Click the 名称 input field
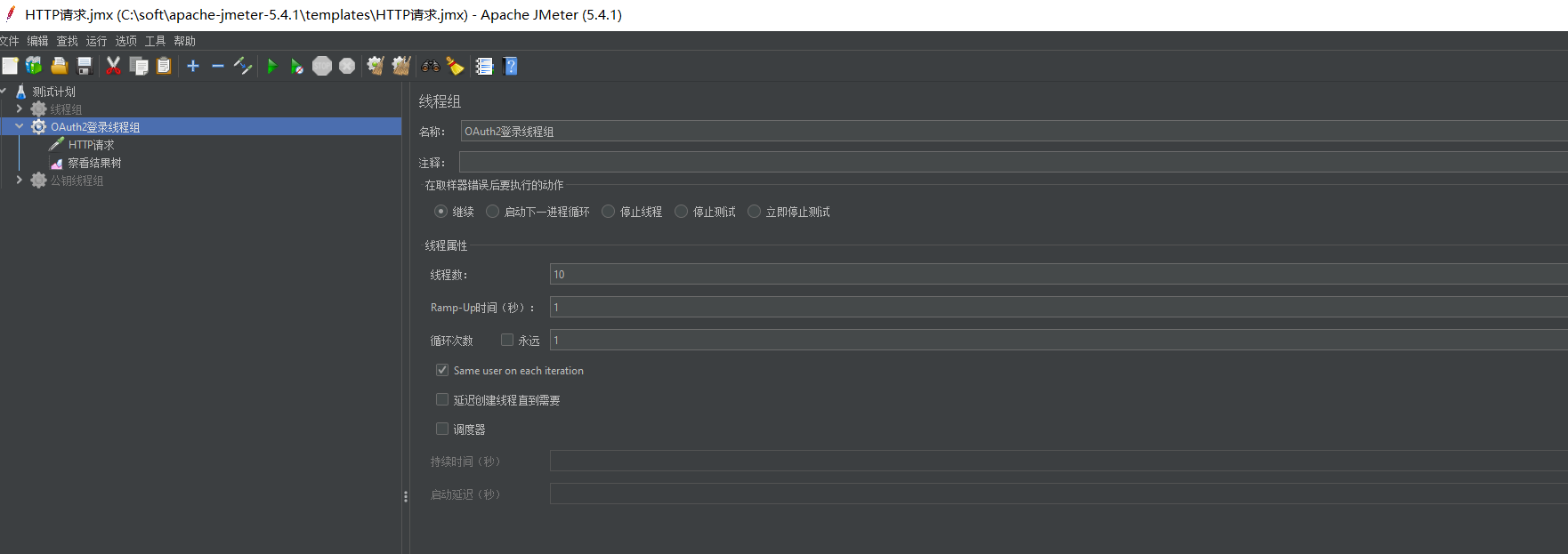This screenshot has height=554, width=1568. pyautogui.click(x=1014, y=131)
